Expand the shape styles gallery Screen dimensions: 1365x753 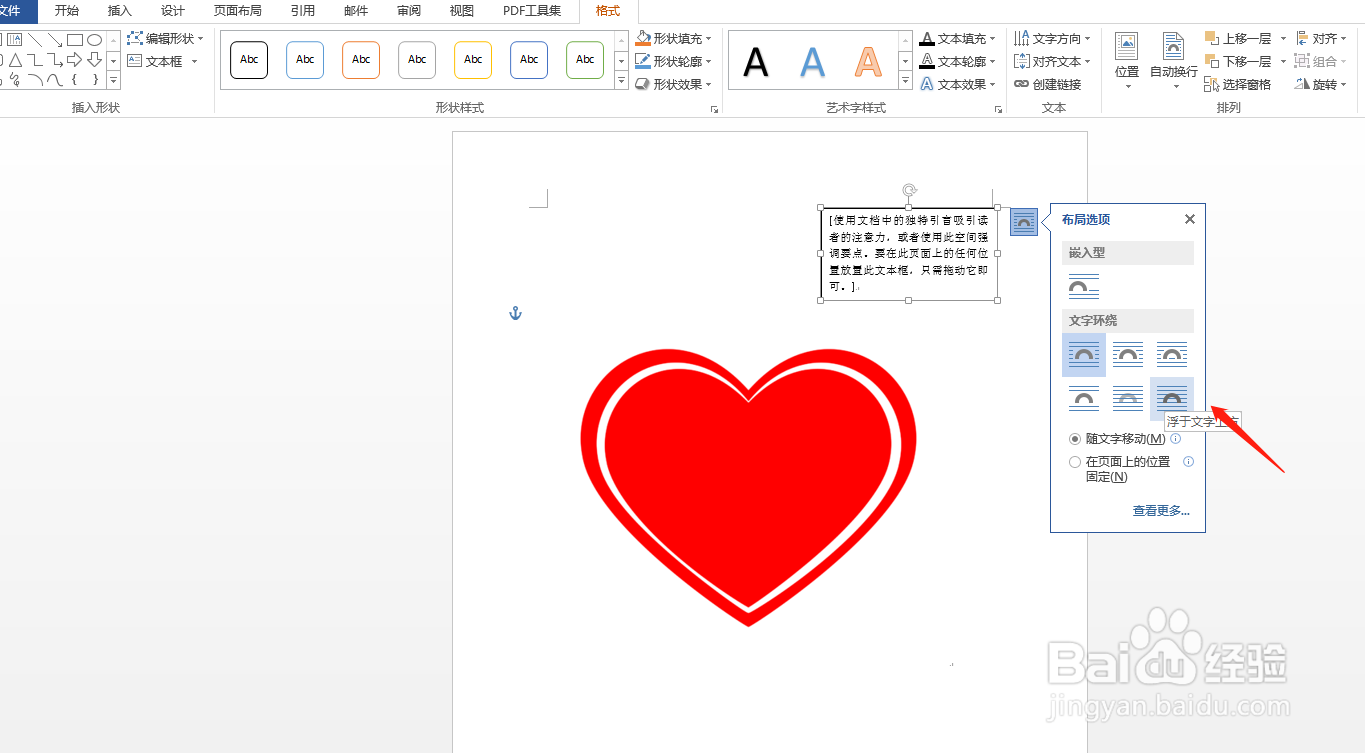(622, 80)
